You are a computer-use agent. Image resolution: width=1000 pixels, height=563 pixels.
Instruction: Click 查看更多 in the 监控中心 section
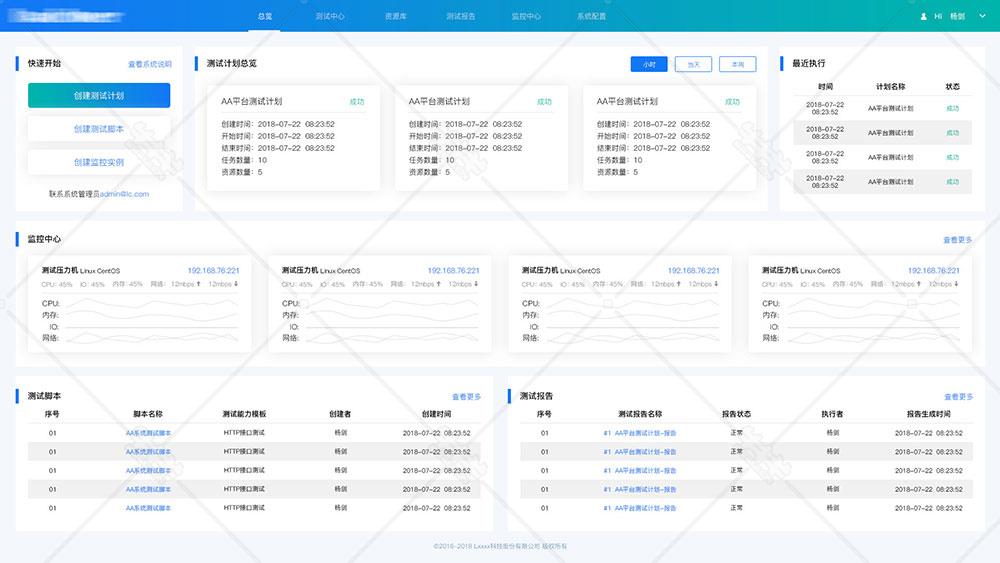[x=957, y=240]
